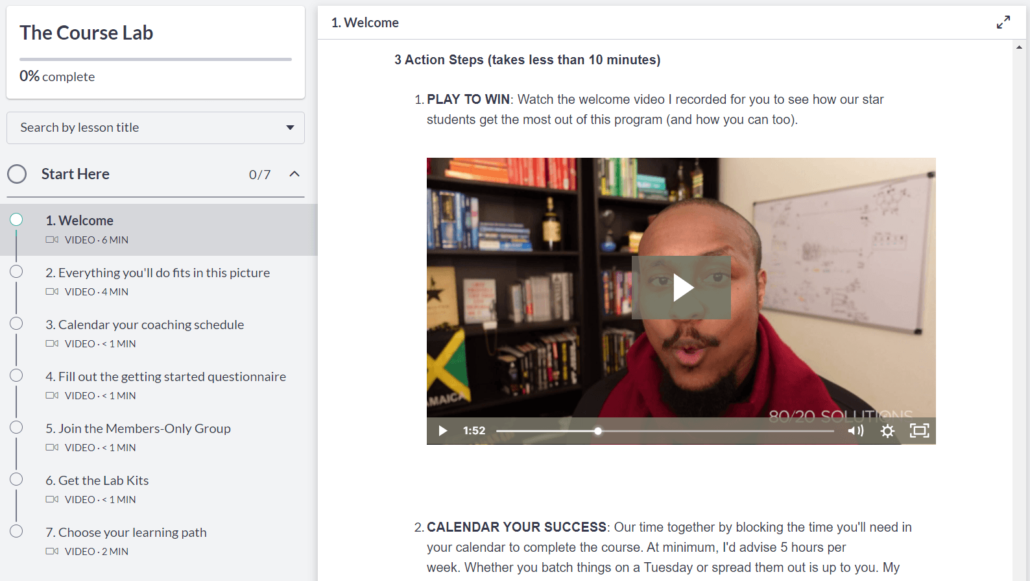Enter video fullscreen with frame icon

point(919,430)
